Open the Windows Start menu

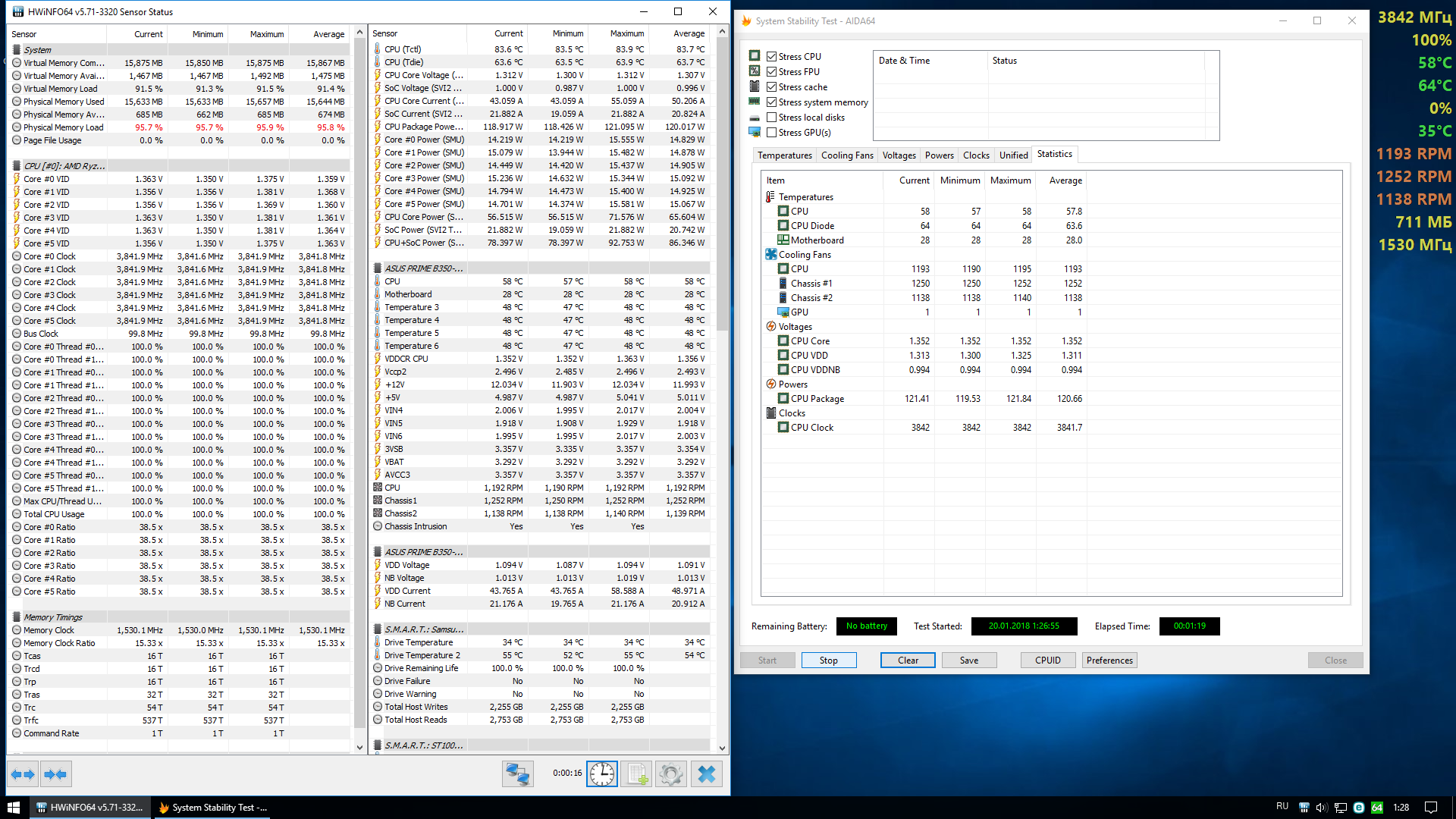tap(14, 808)
